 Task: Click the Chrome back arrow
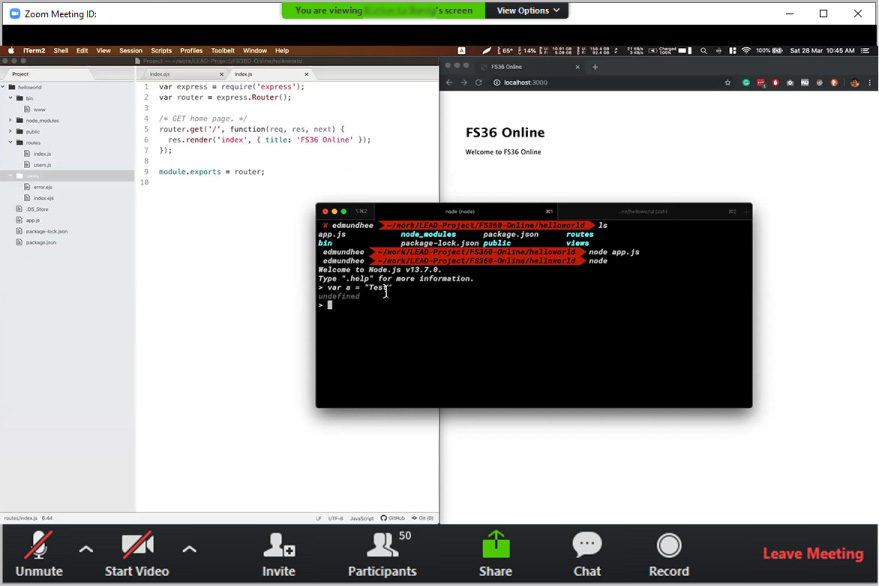449,82
